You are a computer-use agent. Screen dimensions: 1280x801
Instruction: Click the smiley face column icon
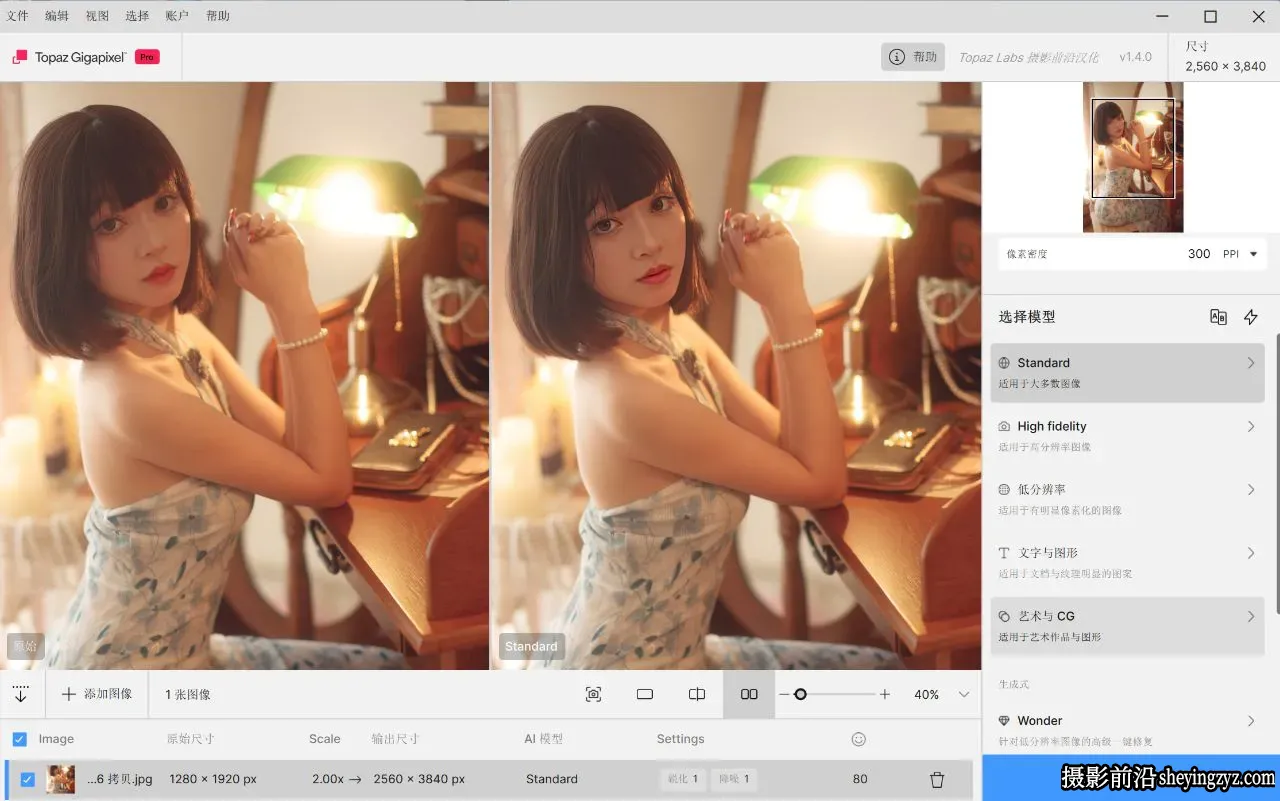tap(858, 739)
